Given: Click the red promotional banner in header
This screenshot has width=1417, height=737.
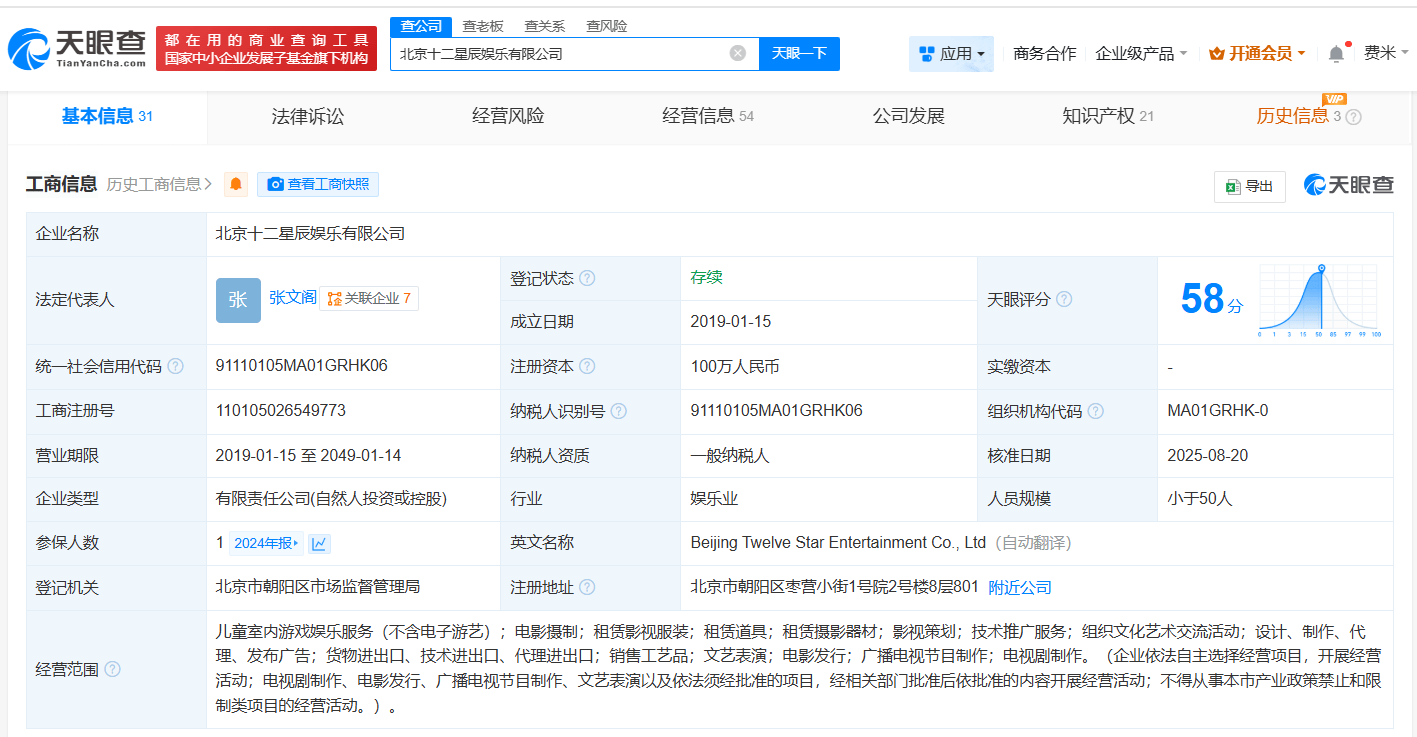Looking at the screenshot, I should [x=266, y=48].
